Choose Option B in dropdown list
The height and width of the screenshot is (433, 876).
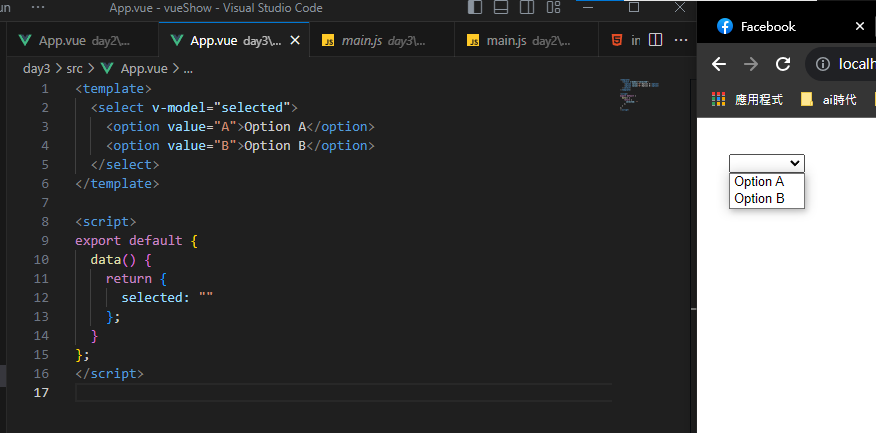click(759, 198)
